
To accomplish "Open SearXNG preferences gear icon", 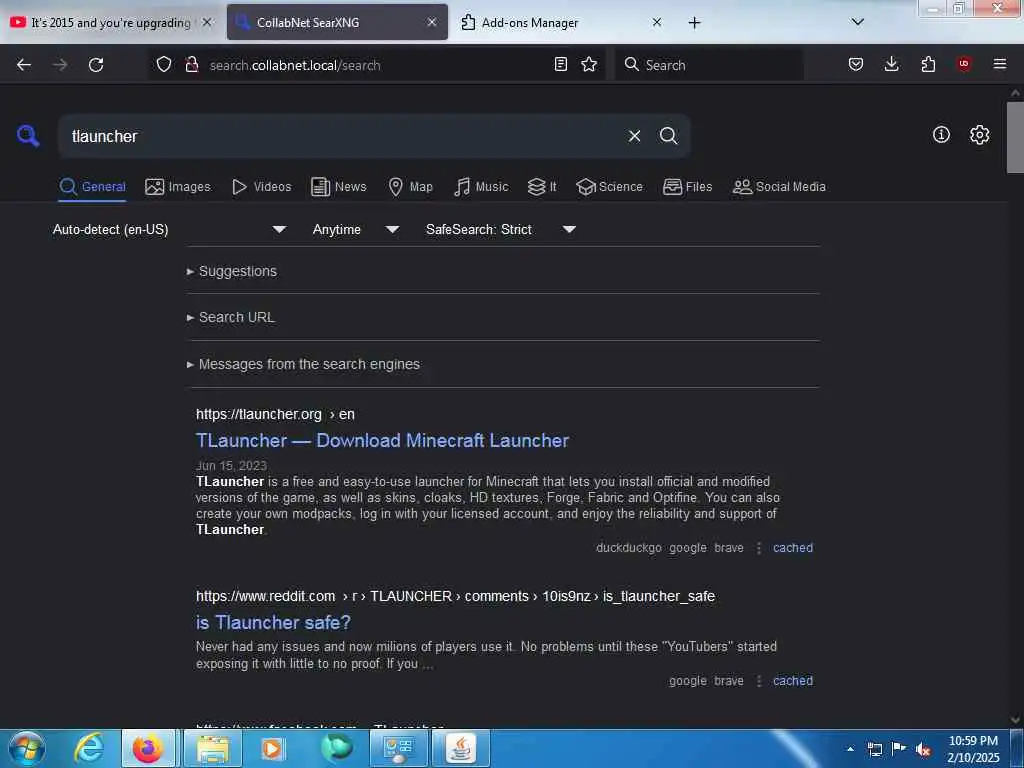I will (980, 135).
